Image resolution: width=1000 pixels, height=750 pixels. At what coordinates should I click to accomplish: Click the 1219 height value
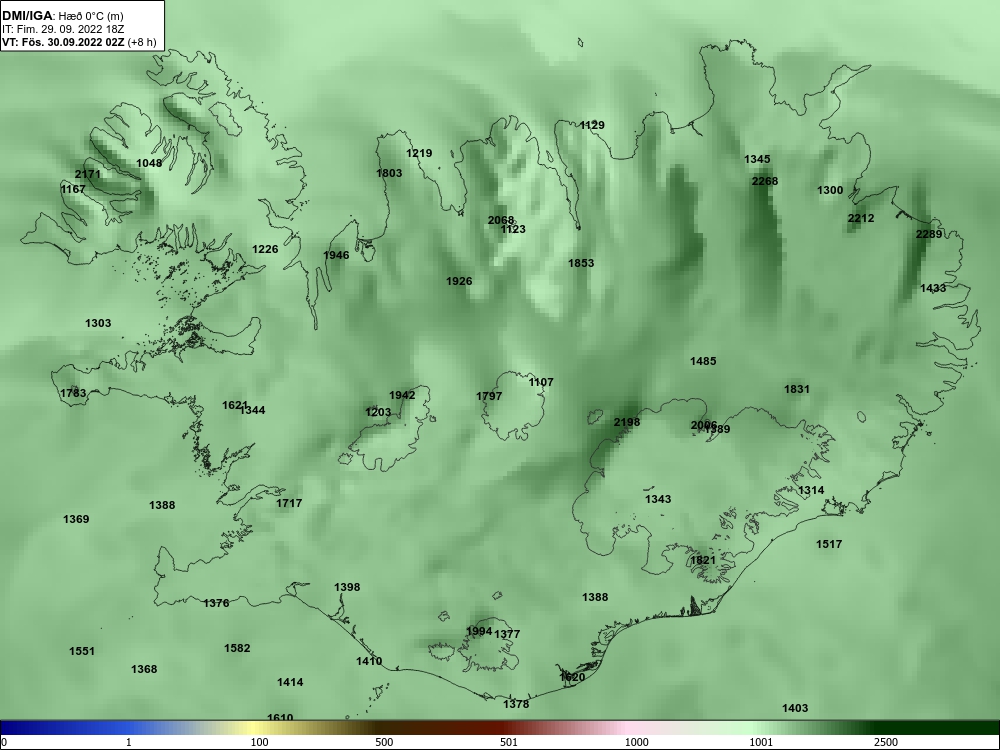[x=419, y=153]
